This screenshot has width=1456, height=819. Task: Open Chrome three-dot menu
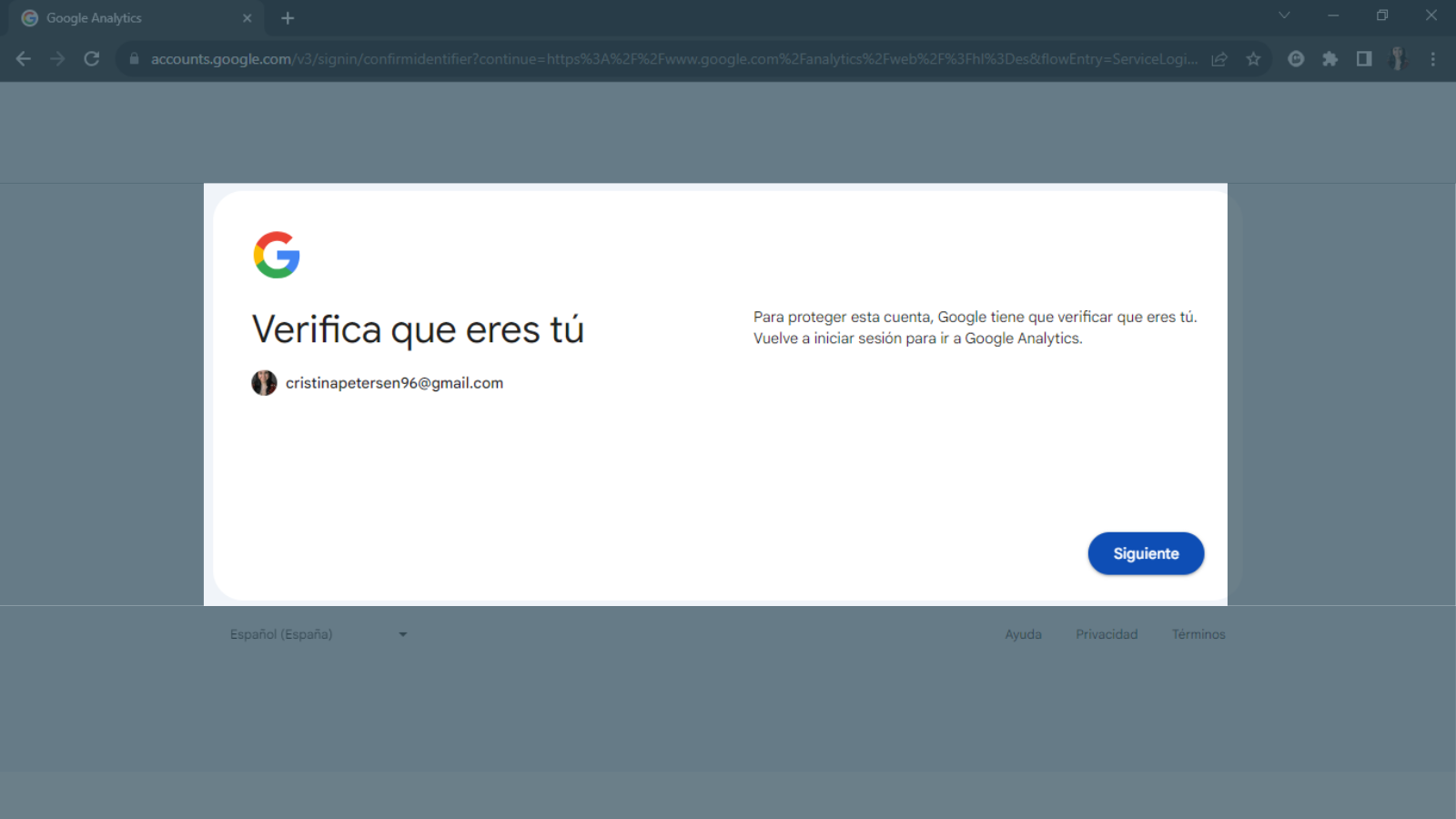coord(1432,59)
